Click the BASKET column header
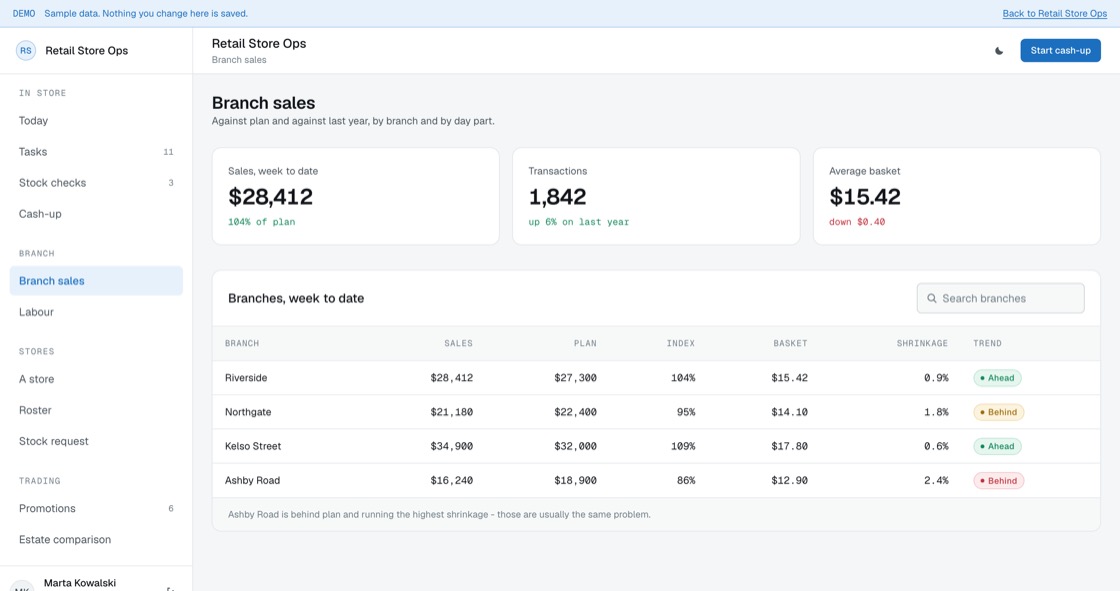 point(790,344)
